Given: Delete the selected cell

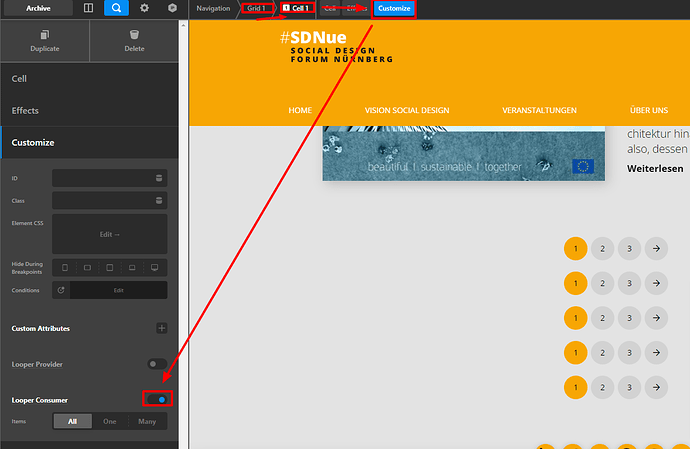Looking at the screenshot, I should point(134,41).
